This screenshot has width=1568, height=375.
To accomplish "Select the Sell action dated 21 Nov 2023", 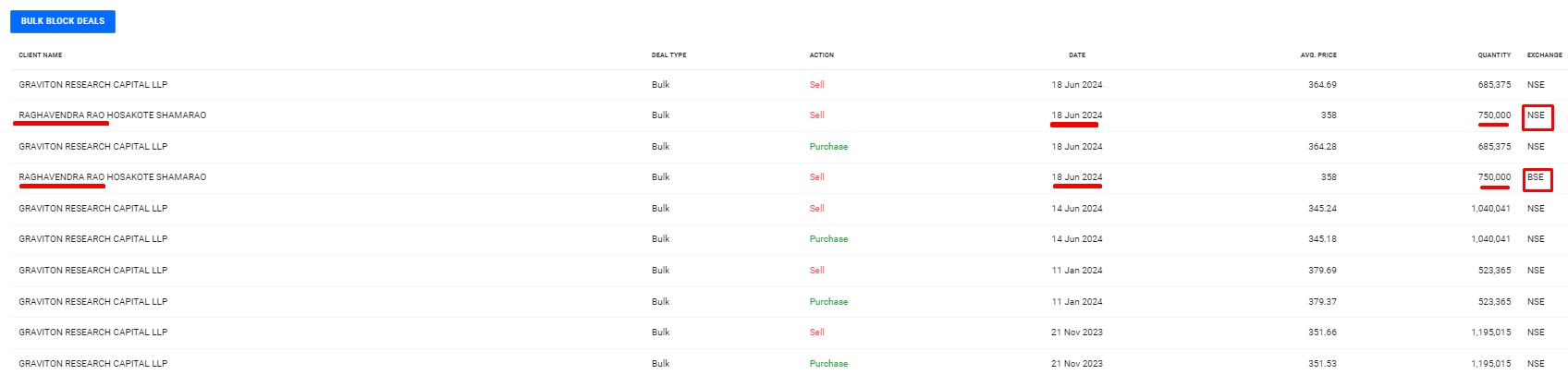I will pos(816,333).
